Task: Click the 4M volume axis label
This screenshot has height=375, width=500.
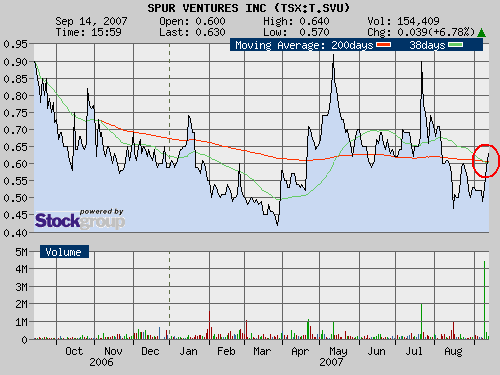Action: 21,269
